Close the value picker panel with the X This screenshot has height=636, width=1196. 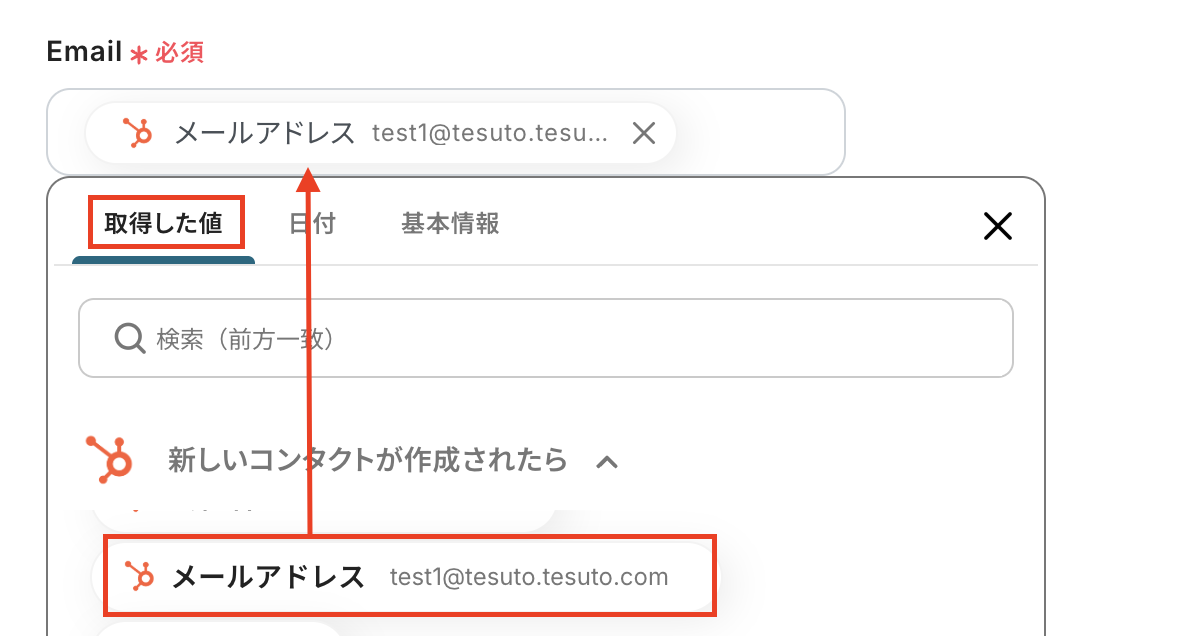[997, 226]
